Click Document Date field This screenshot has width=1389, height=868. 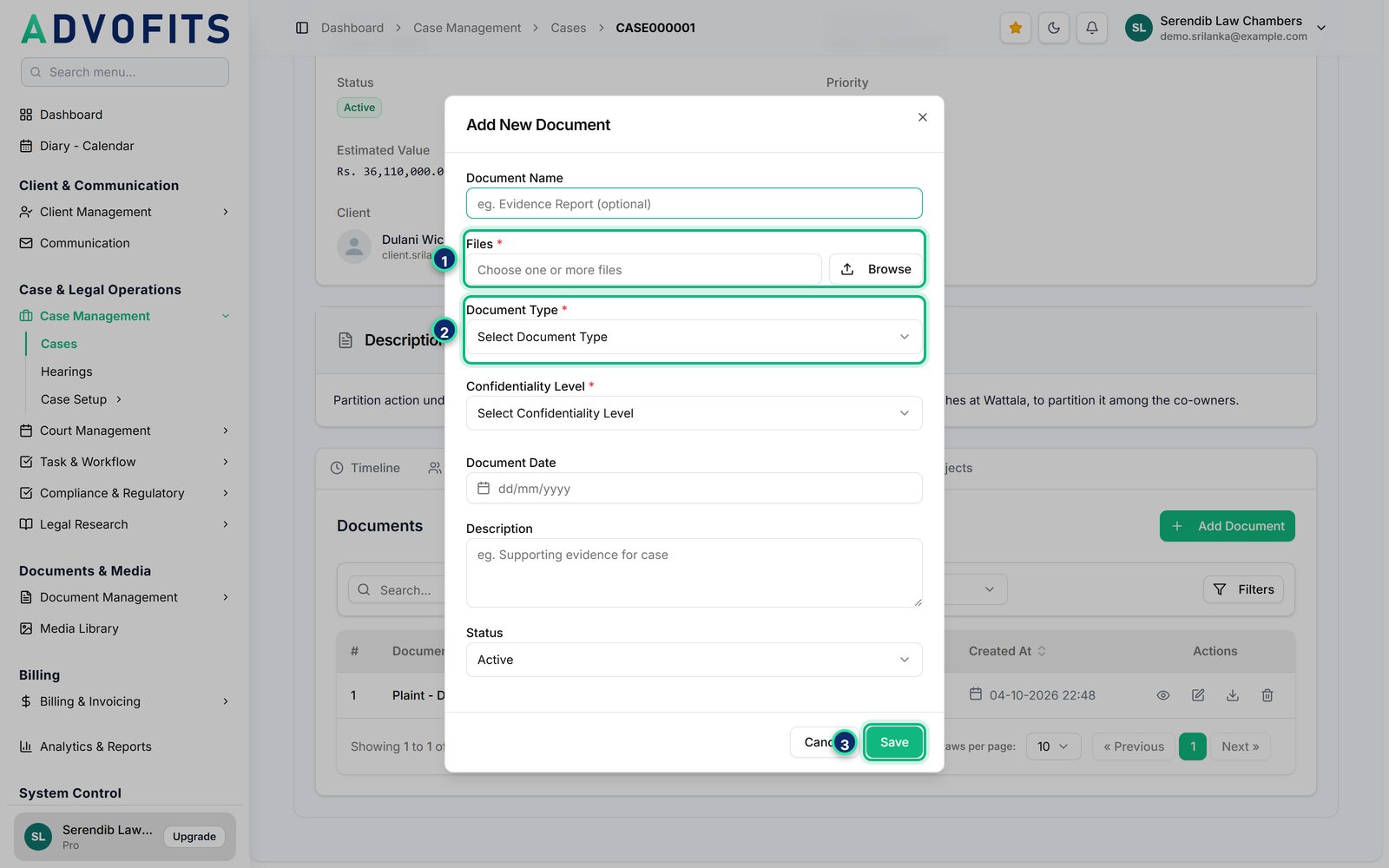(x=694, y=488)
